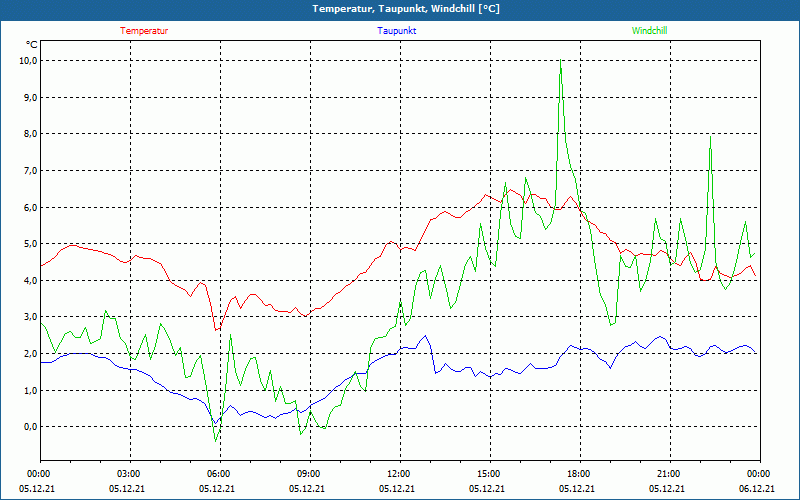
Task: Click the 21:00 time axis label
Action: [x=668, y=473]
